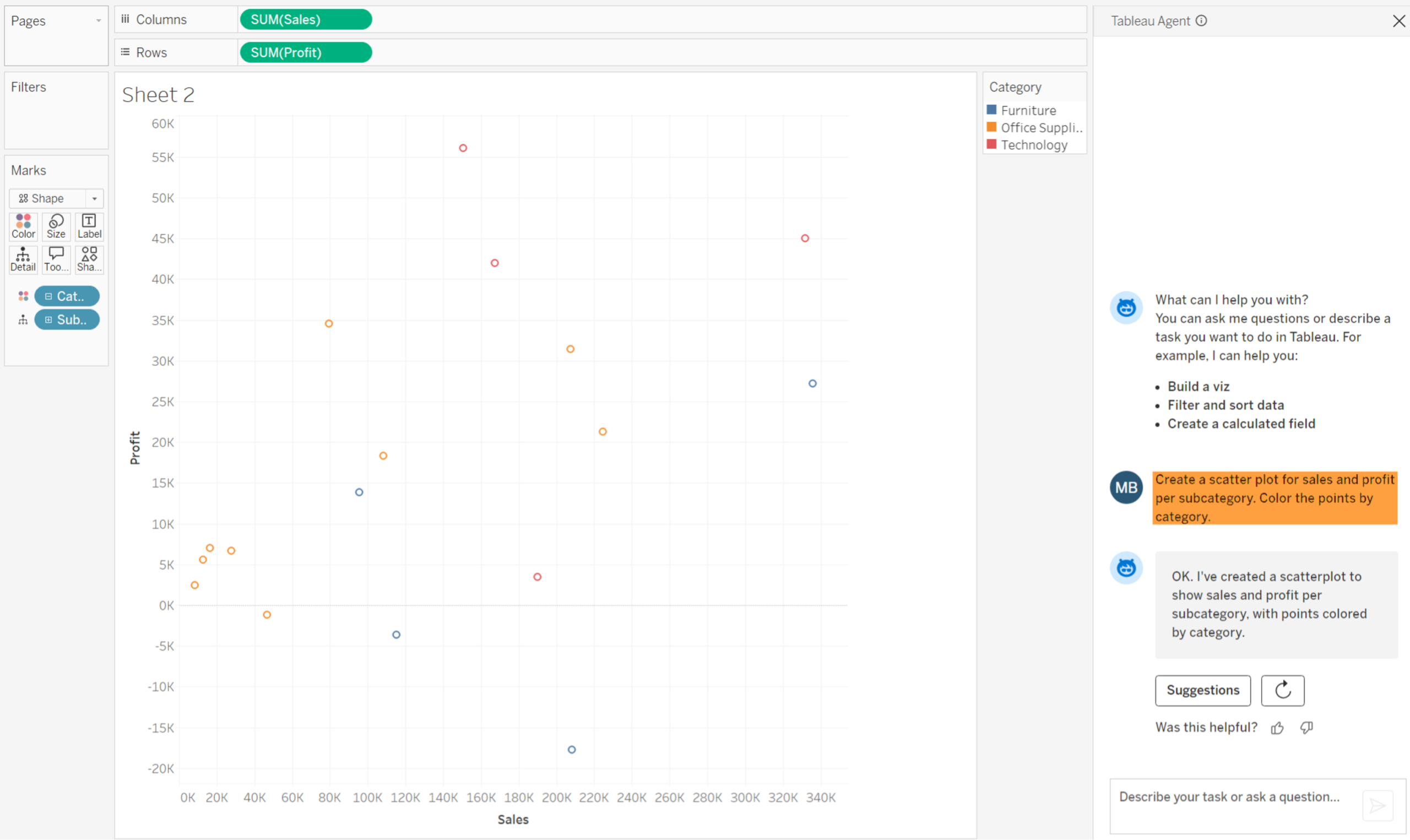Click the Color marks card icon
Screen dimensions: 1410x840
pyautogui.click(x=23, y=226)
